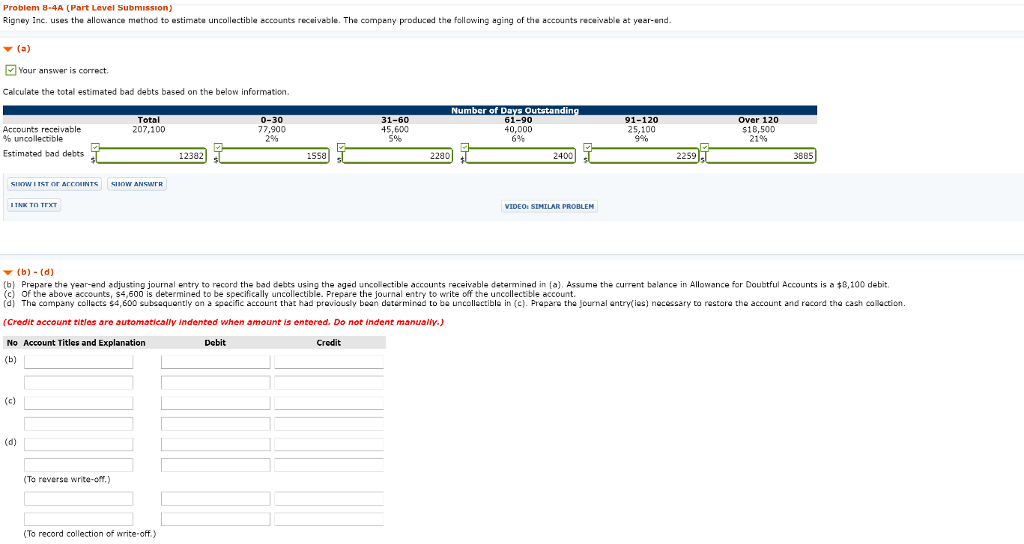Viewport: 1024px width, 544px height.
Task: Click the second credit field under (b)
Action: [x=329, y=383]
